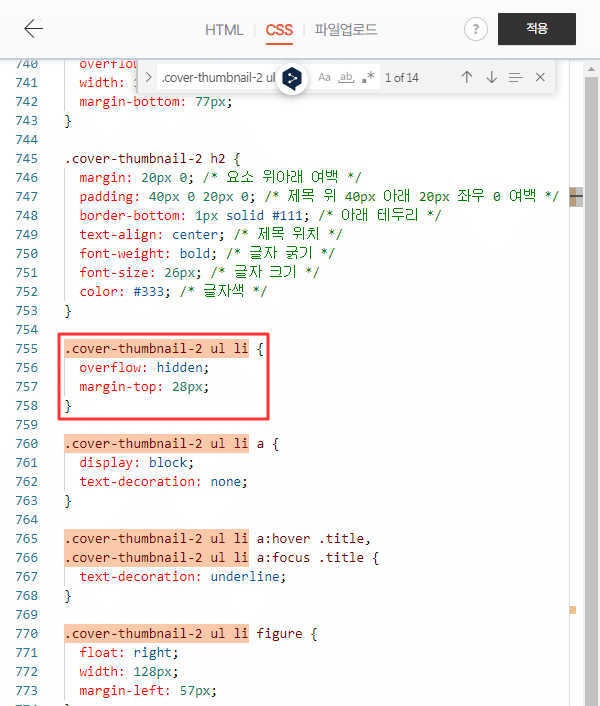Screen dimensions: 600x706
Task: Click line number 770
Action: point(27,634)
